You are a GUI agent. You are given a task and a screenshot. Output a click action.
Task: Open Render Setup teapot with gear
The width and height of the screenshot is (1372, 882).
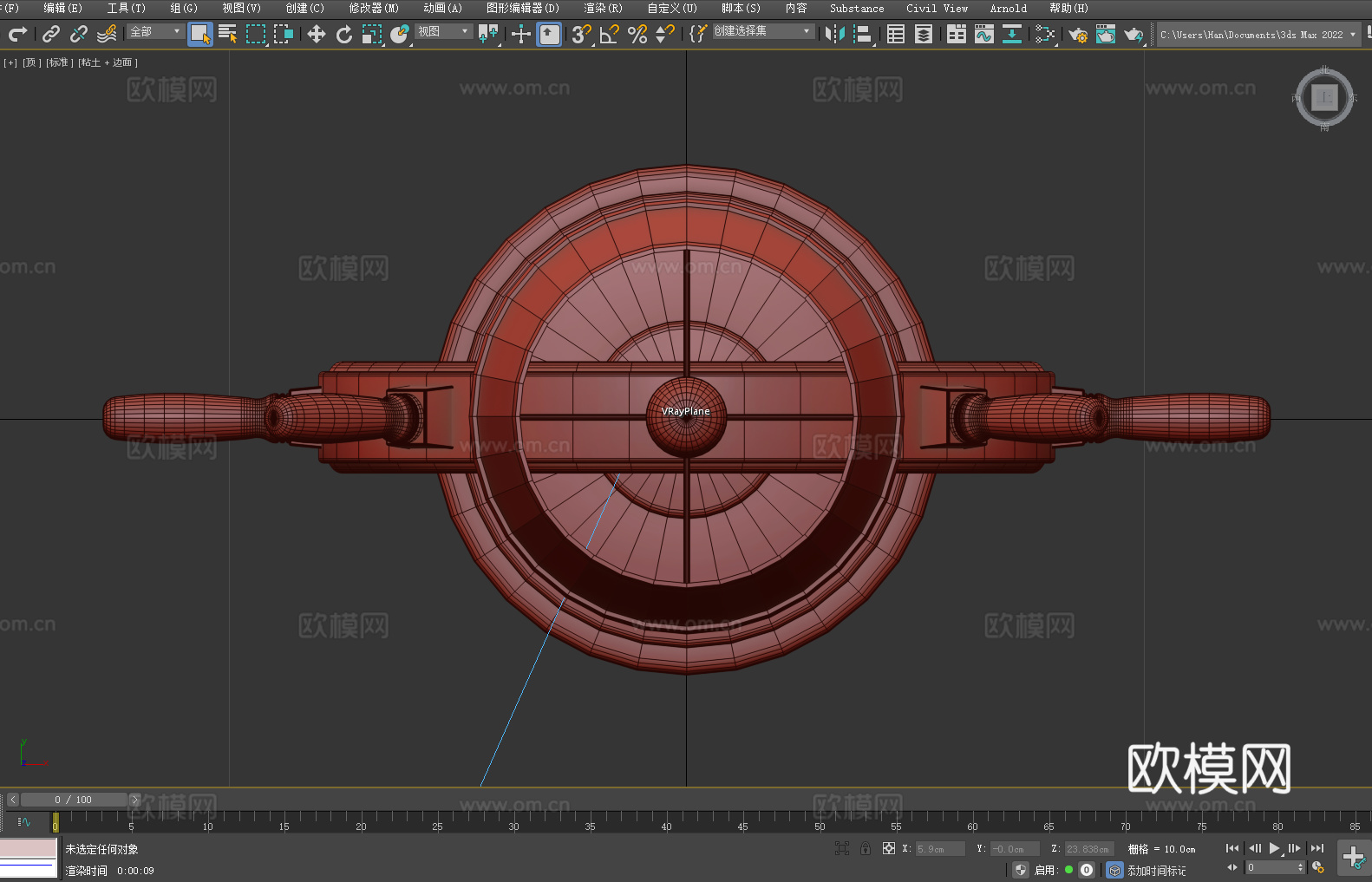(1077, 34)
